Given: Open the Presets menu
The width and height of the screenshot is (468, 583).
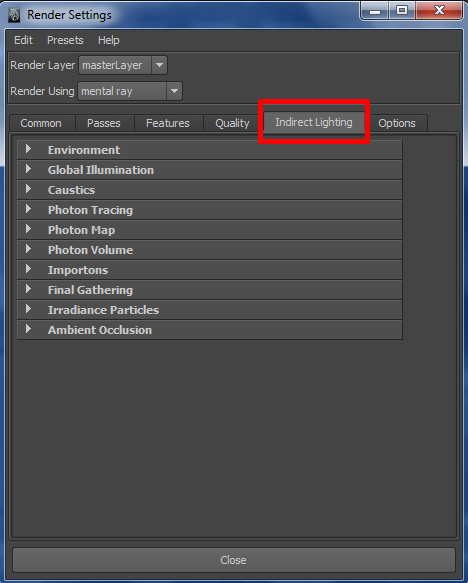Looking at the screenshot, I should point(65,40).
